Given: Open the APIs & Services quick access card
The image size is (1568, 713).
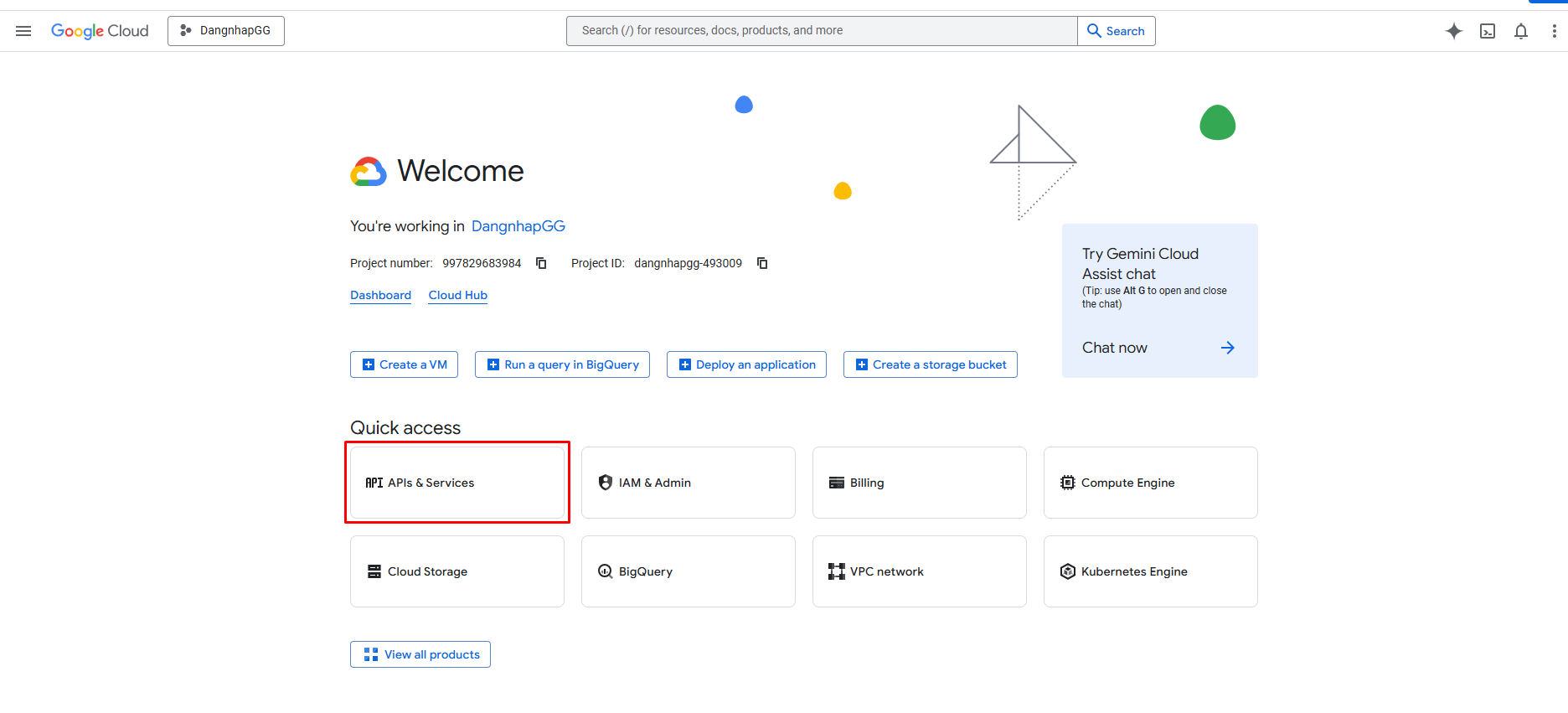Looking at the screenshot, I should [x=456, y=483].
